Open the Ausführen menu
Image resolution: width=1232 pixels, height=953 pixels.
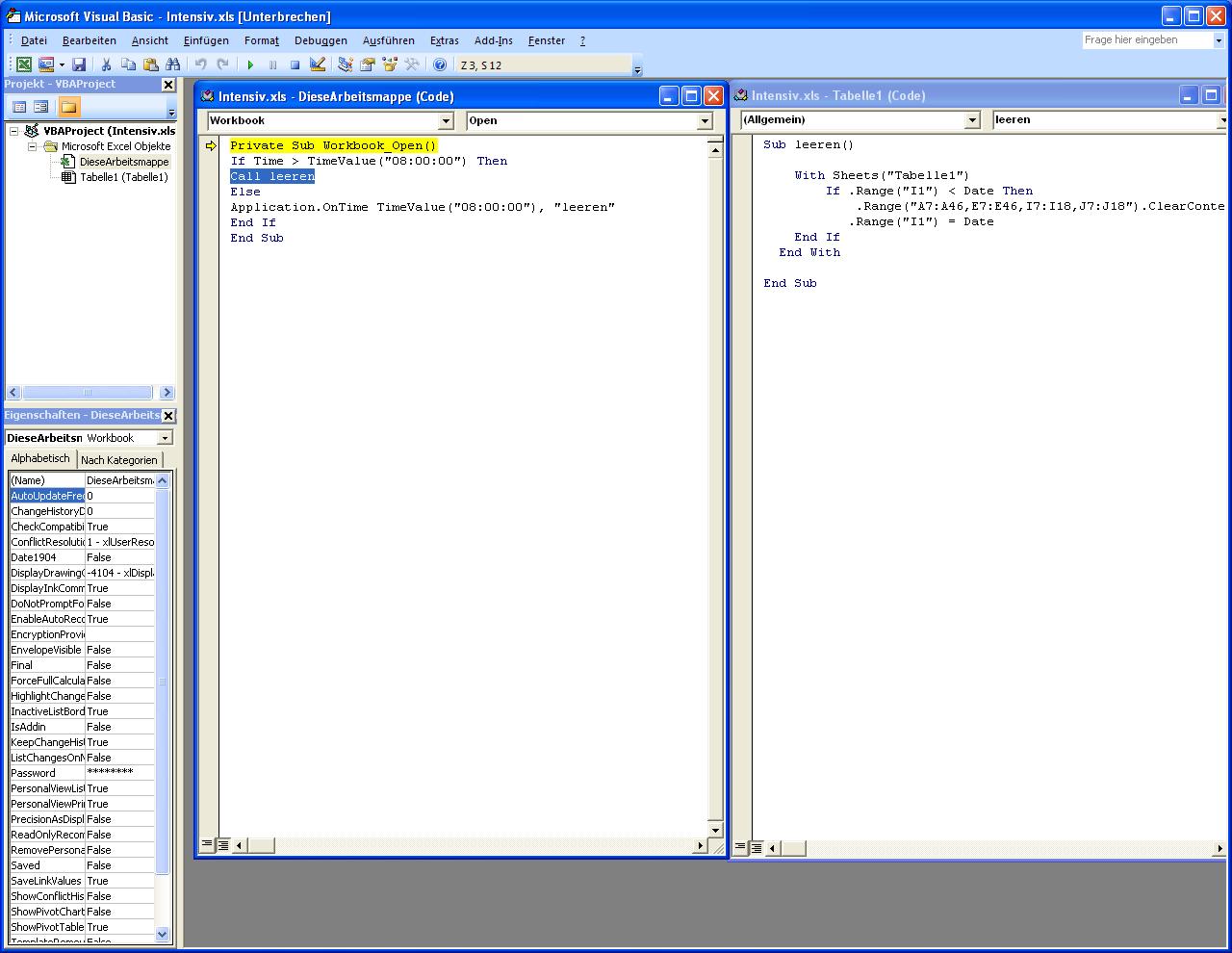(389, 40)
